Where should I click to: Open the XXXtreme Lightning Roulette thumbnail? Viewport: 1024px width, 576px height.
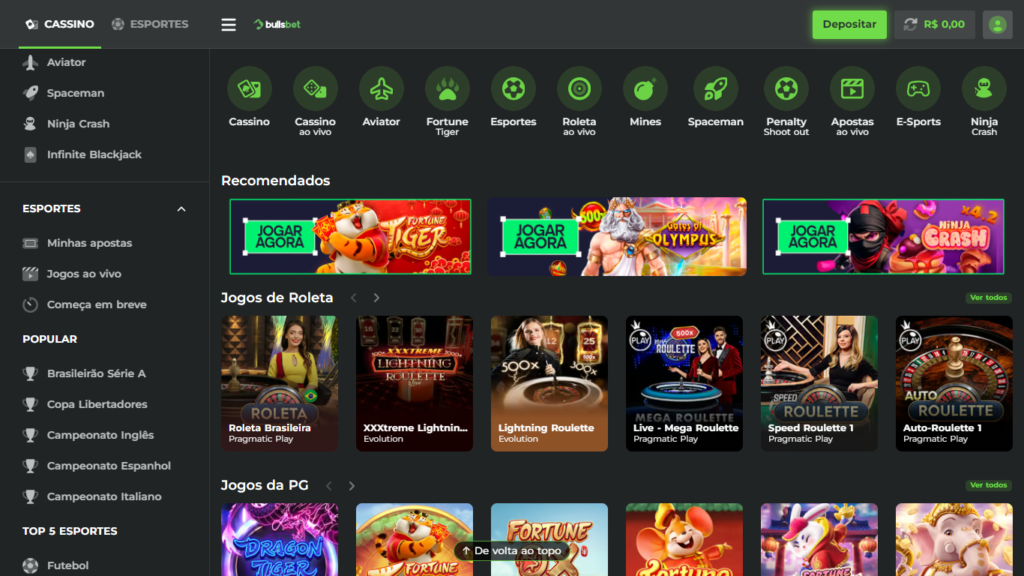415,383
